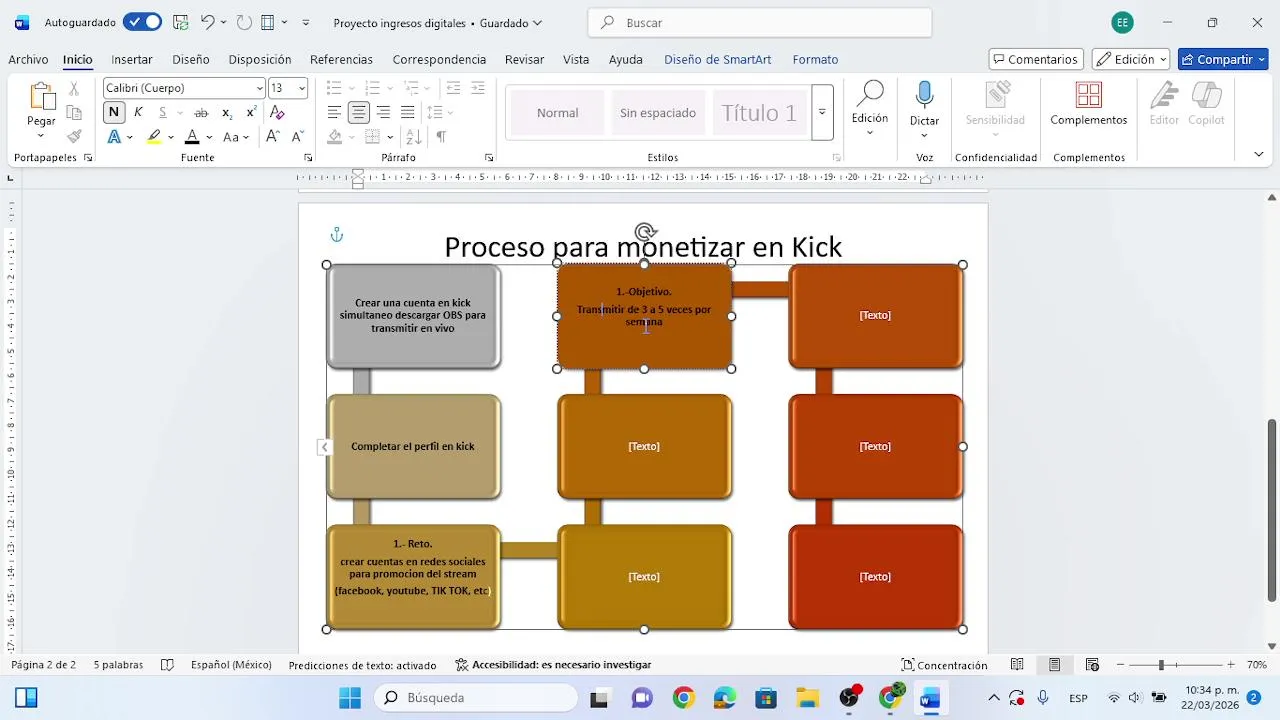
Task: Select the Normal style
Action: click(557, 112)
